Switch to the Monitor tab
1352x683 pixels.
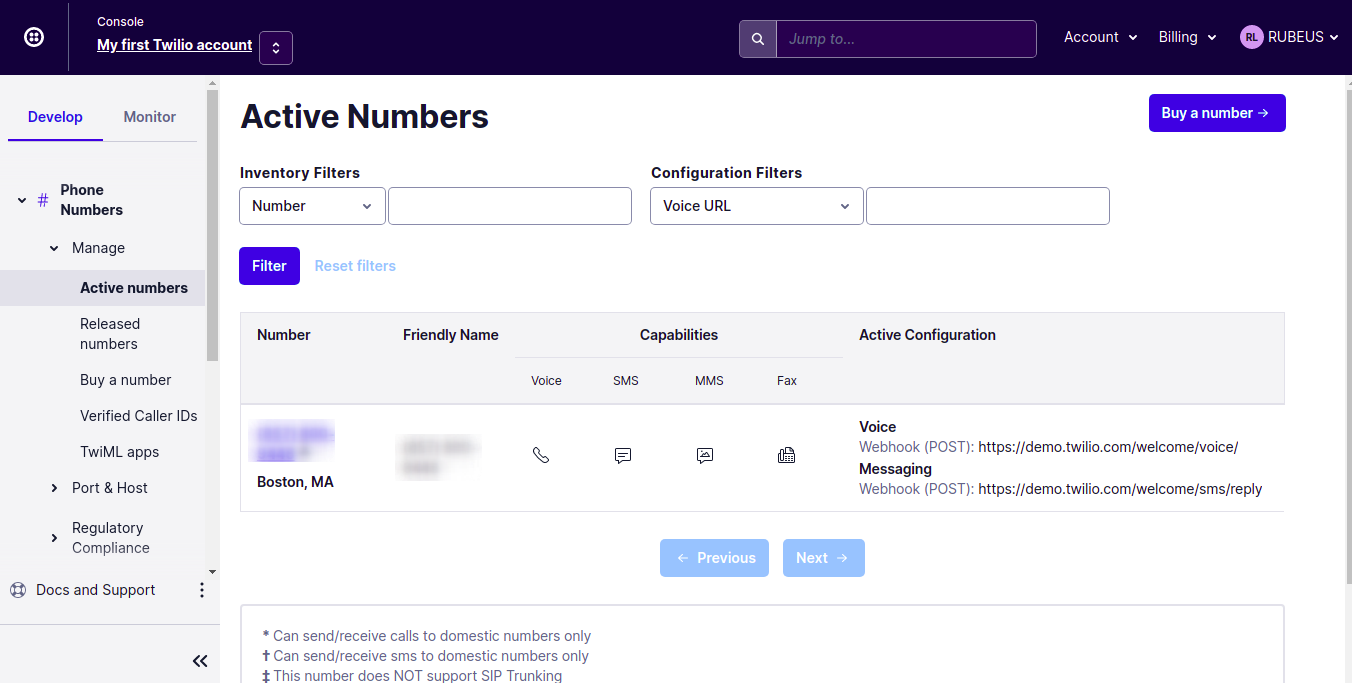click(150, 117)
